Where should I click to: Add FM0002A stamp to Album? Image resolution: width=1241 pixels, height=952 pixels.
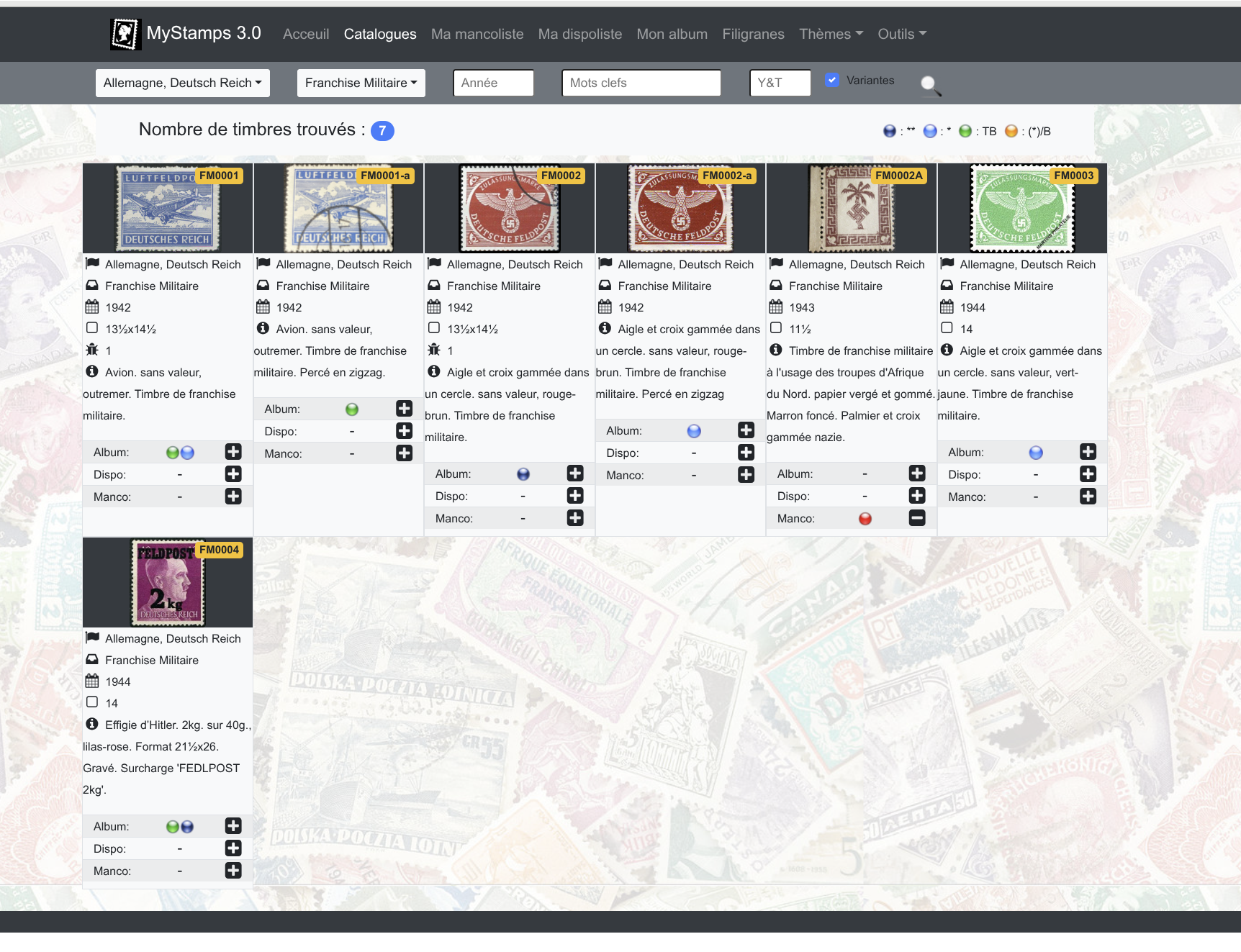[917, 473]
